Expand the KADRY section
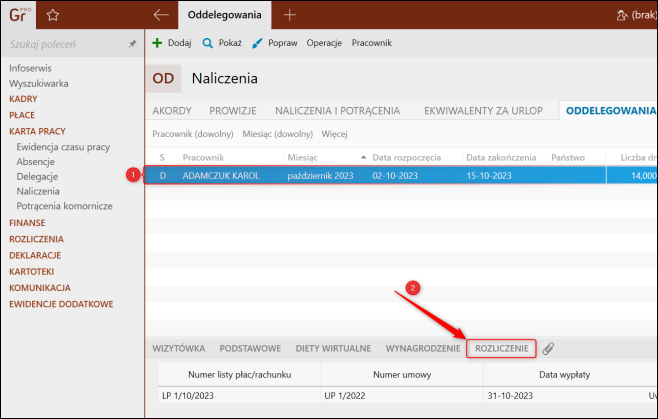The height and width of the screenshot is (419, 658). click(x=24, y=99)
